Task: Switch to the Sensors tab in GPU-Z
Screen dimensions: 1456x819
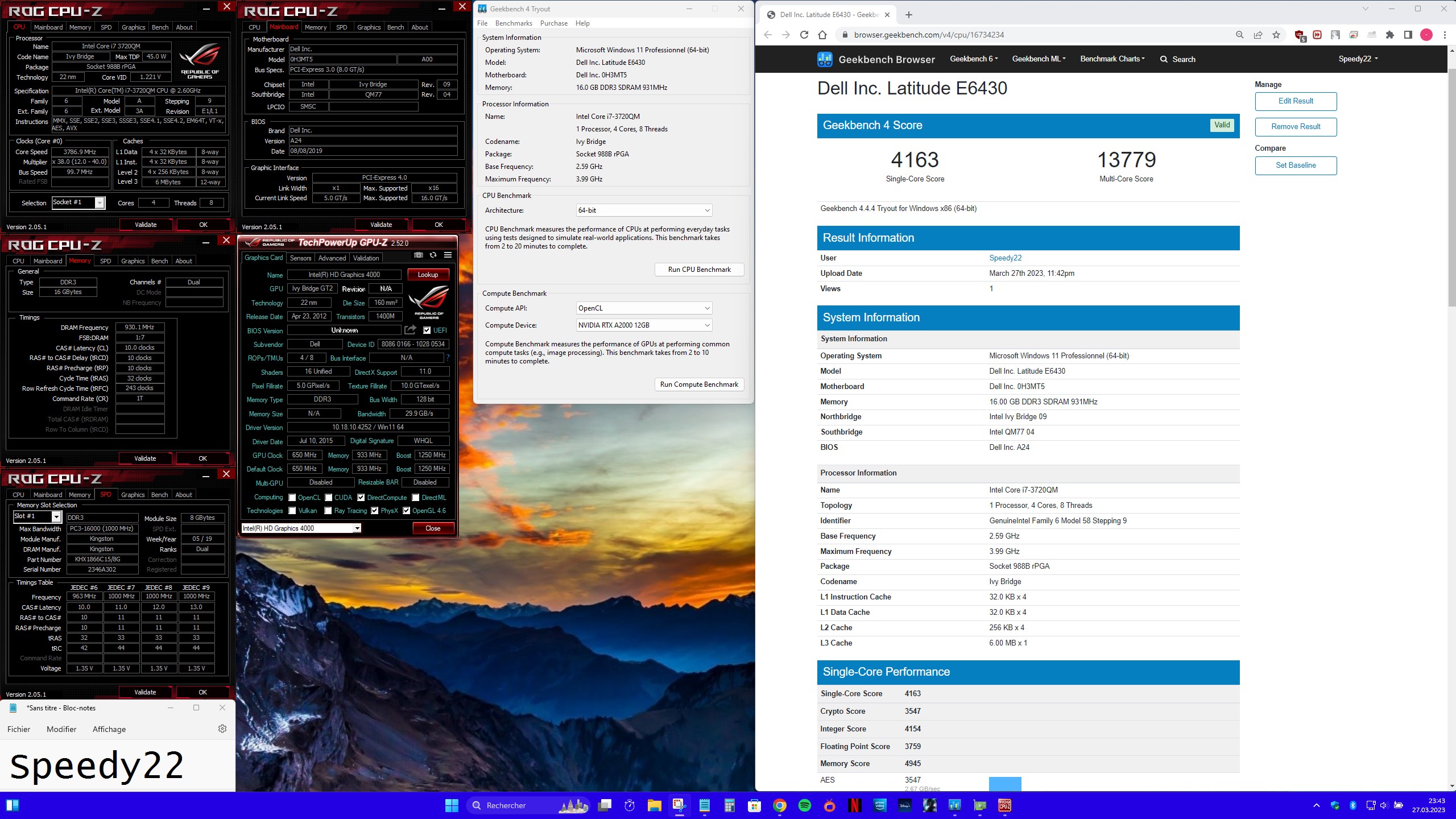Action: pyautogui.click(x=300, y=258)
